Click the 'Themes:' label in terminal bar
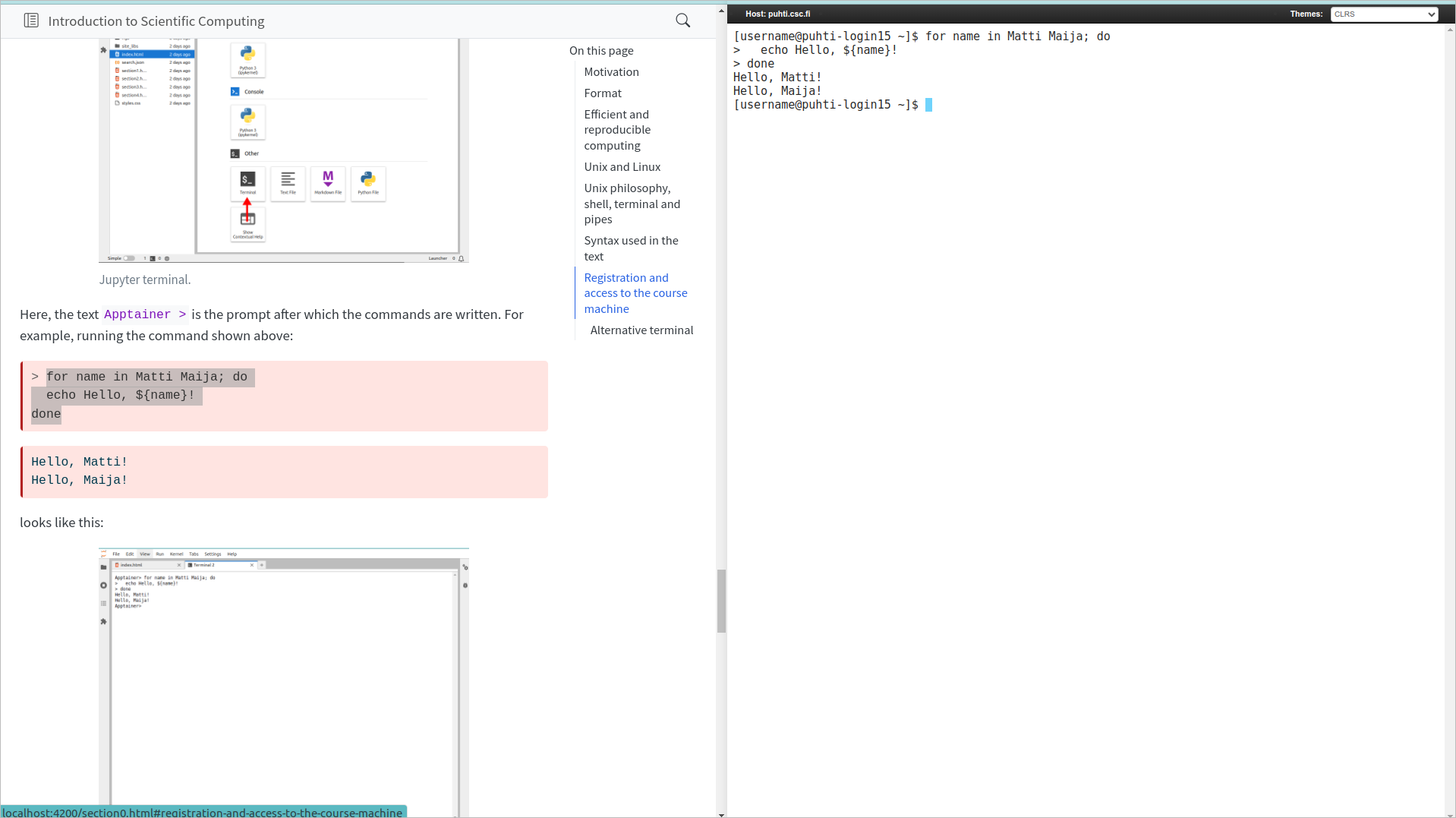Viewport: 1456px width, 818px height. pos(1306,14)
